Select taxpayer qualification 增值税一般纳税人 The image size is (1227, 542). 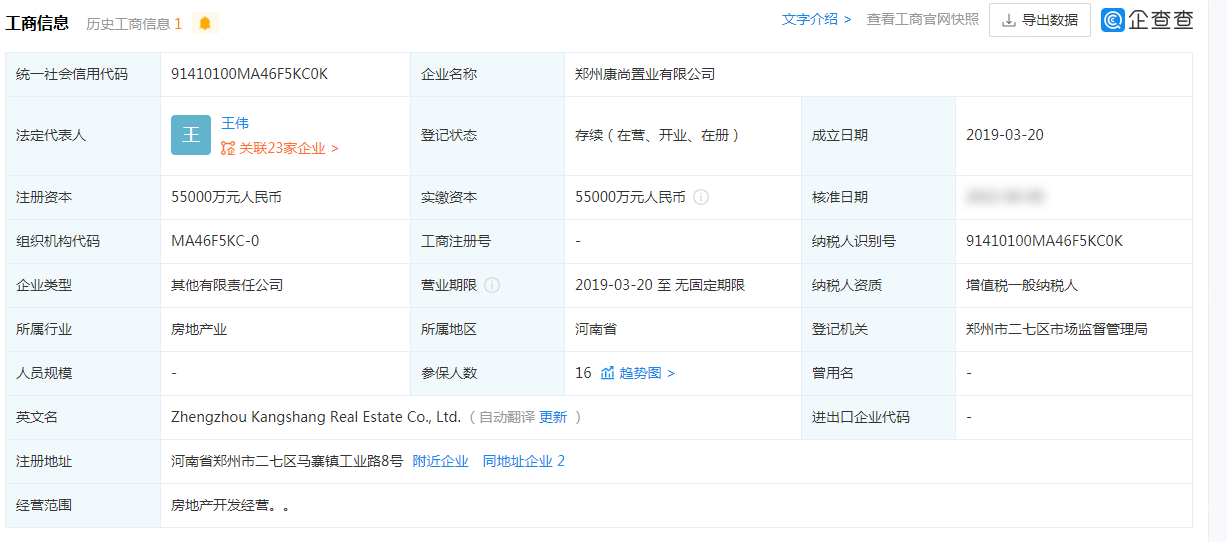(1022, 285)
